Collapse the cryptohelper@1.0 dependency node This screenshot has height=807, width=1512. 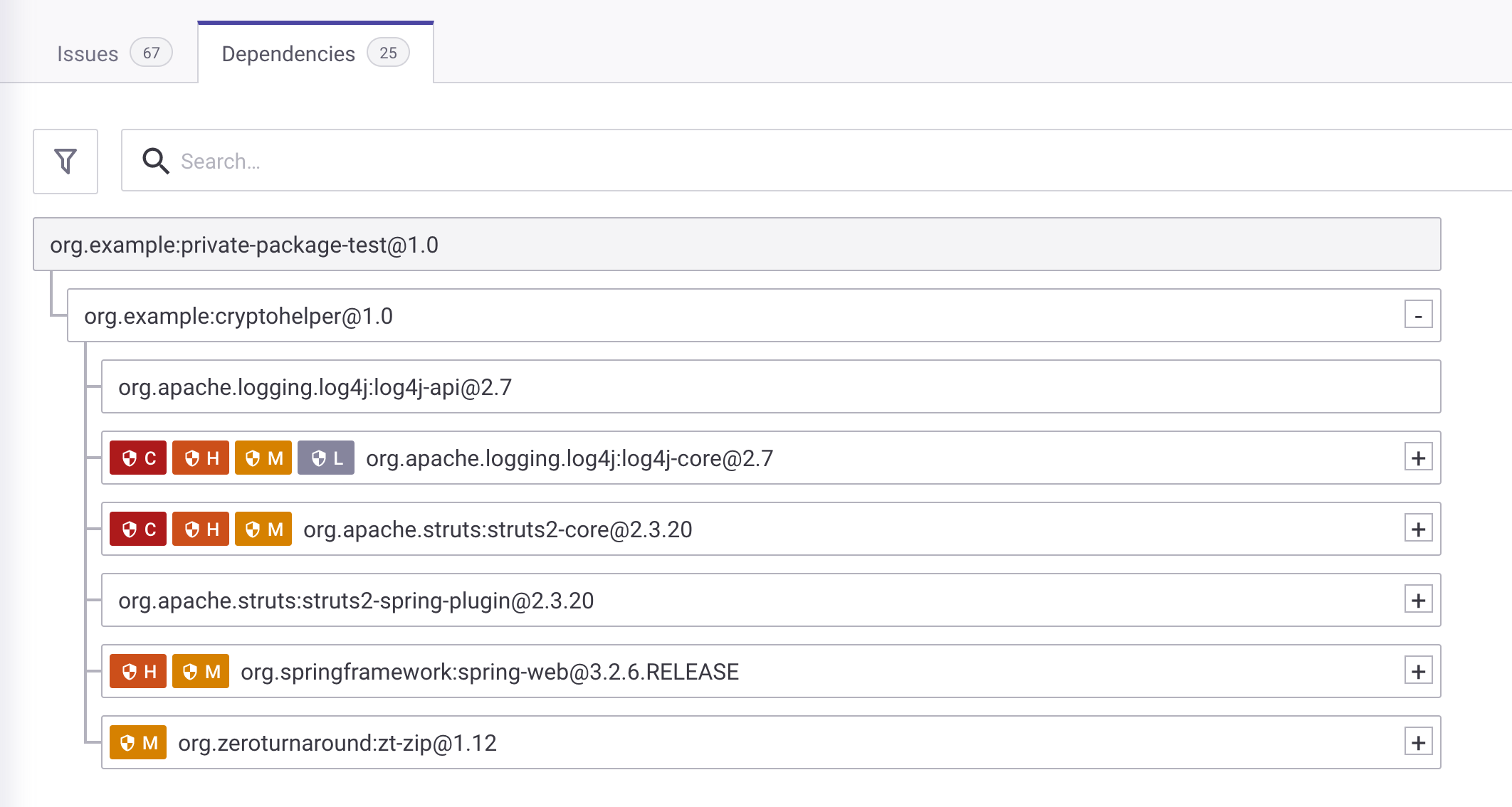(1418, 315)
